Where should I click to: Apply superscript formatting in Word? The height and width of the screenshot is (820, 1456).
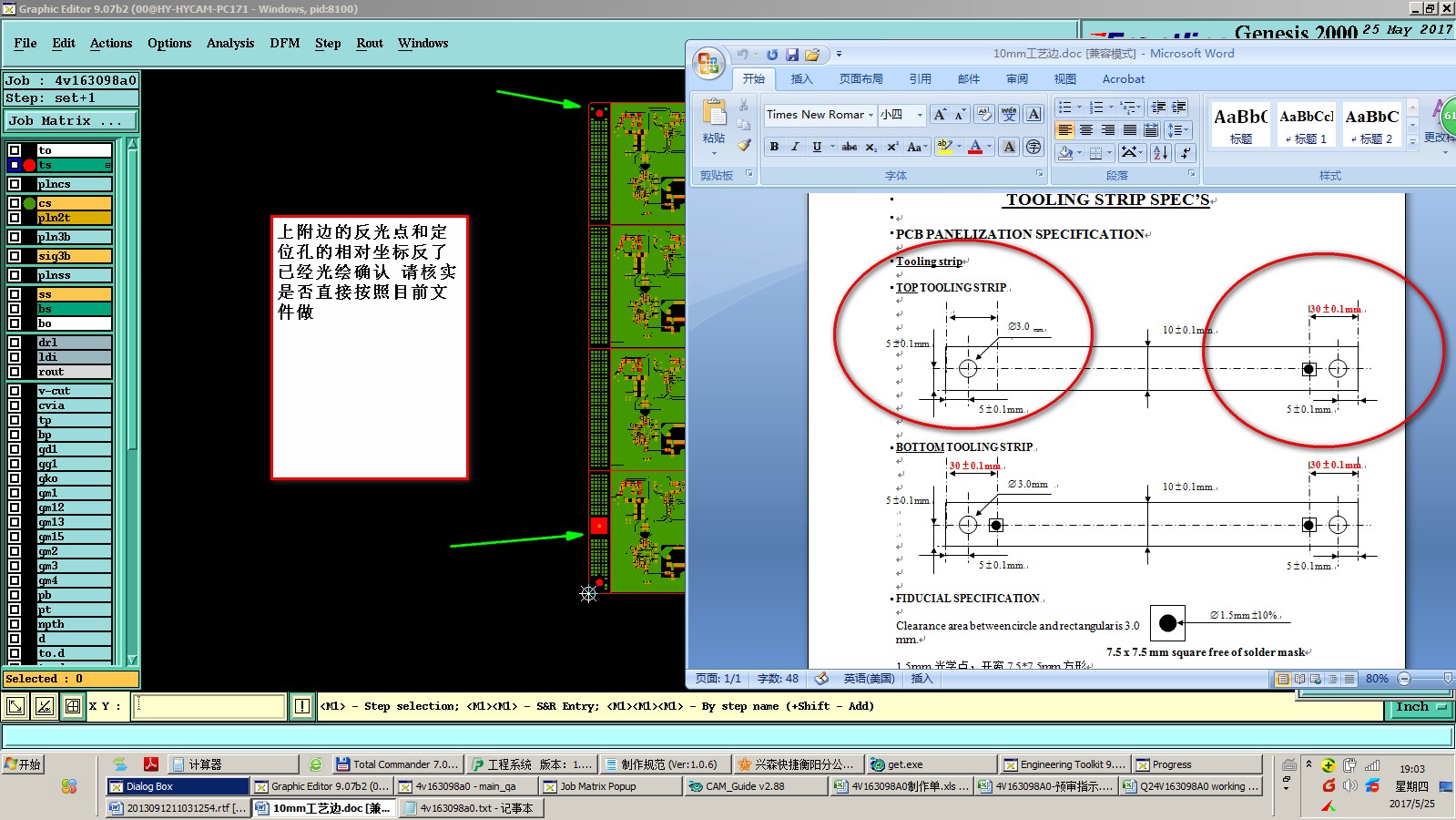click(892, 147)
